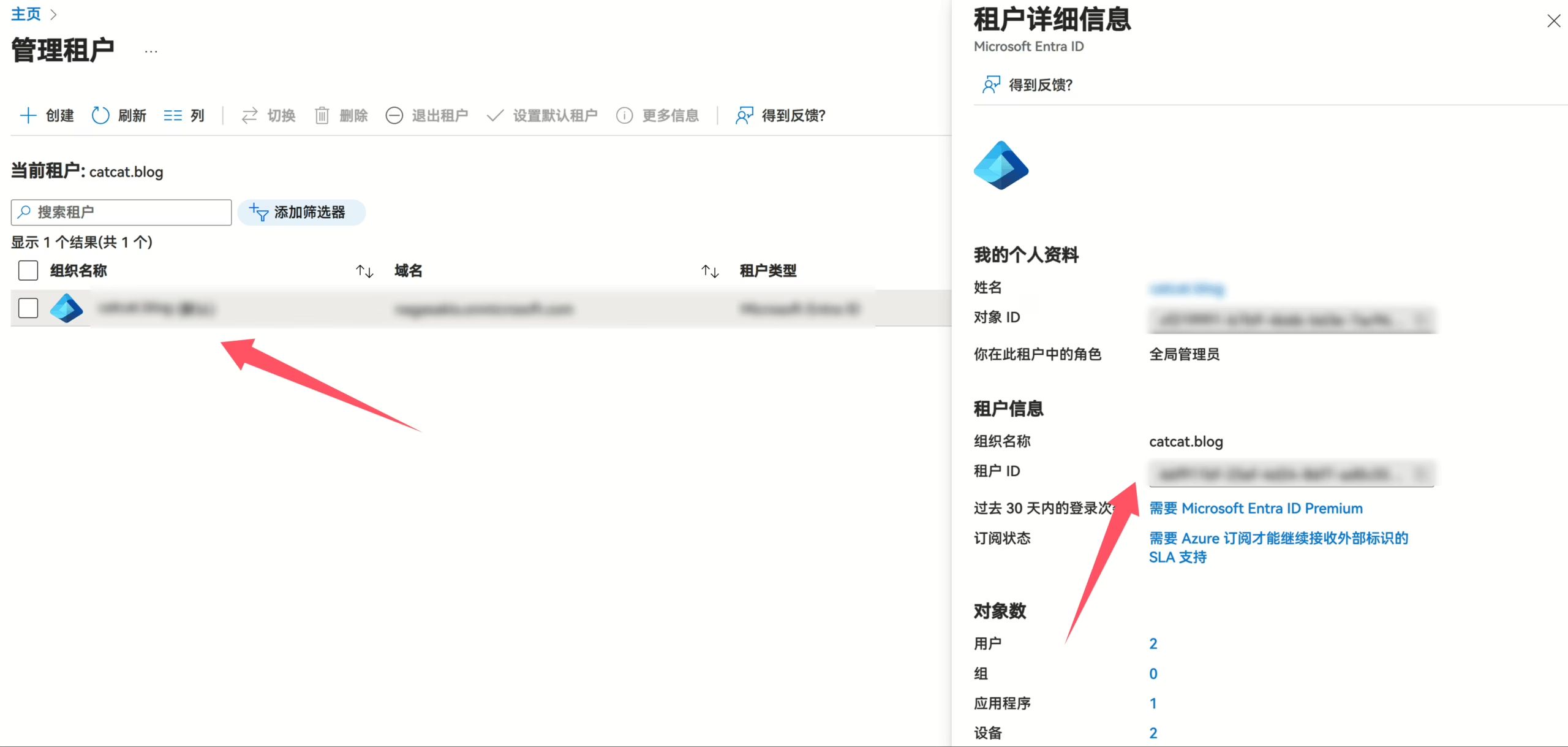1568x747 pixels.
Task: Click the 添加筛选器 button
Action: click(301, 212)
